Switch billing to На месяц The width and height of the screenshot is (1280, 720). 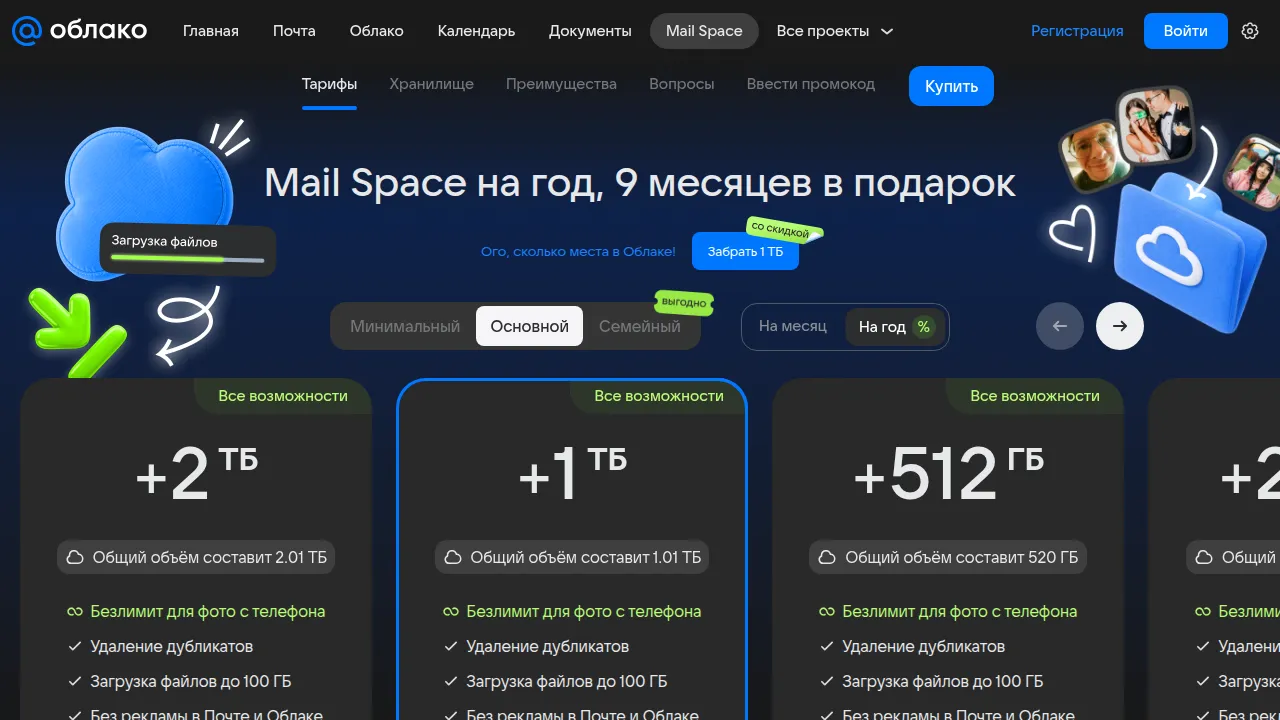pyautogui.click(x=793, y=326)
